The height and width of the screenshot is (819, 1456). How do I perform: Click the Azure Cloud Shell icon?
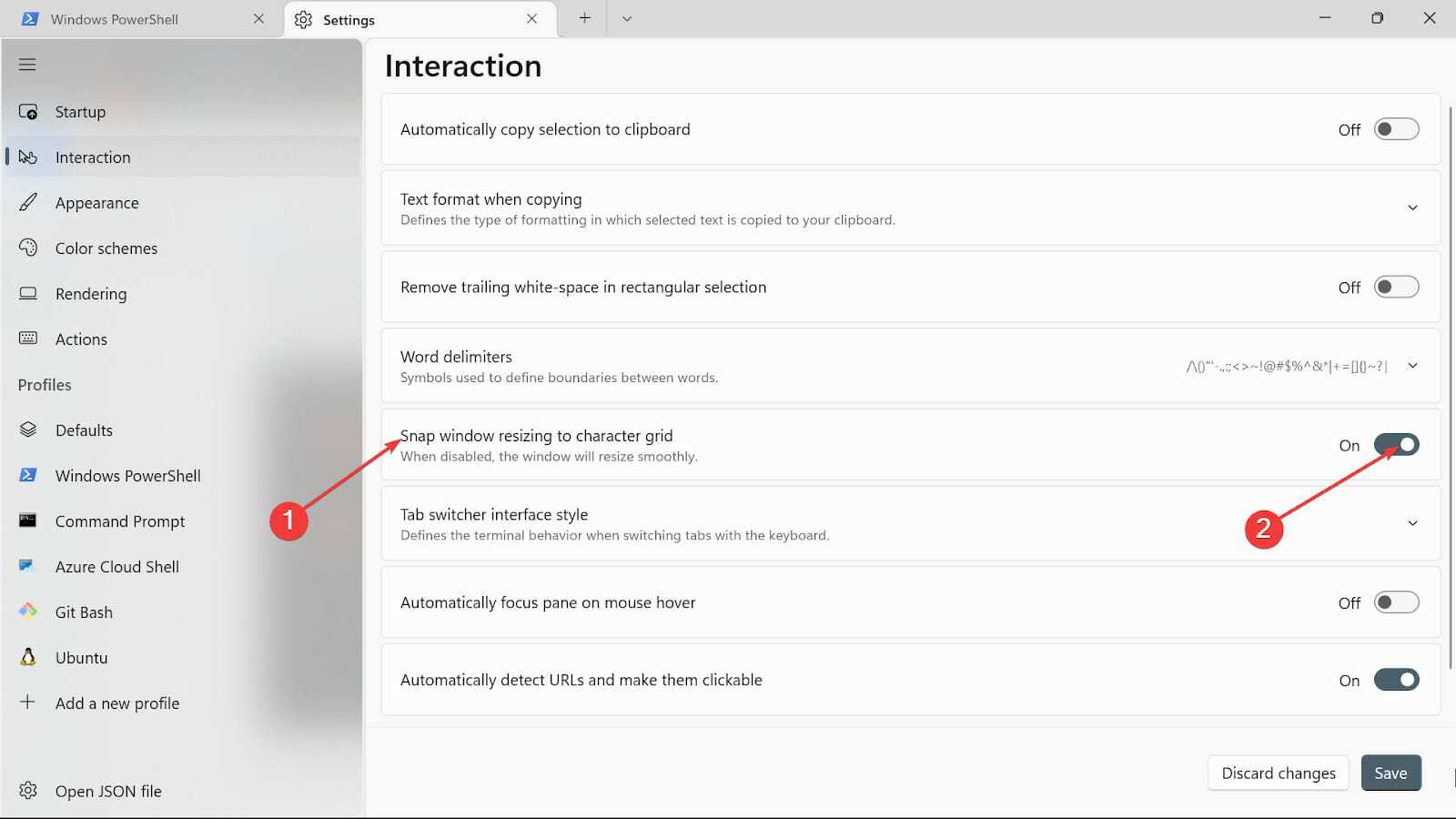[x=27, y=566]
